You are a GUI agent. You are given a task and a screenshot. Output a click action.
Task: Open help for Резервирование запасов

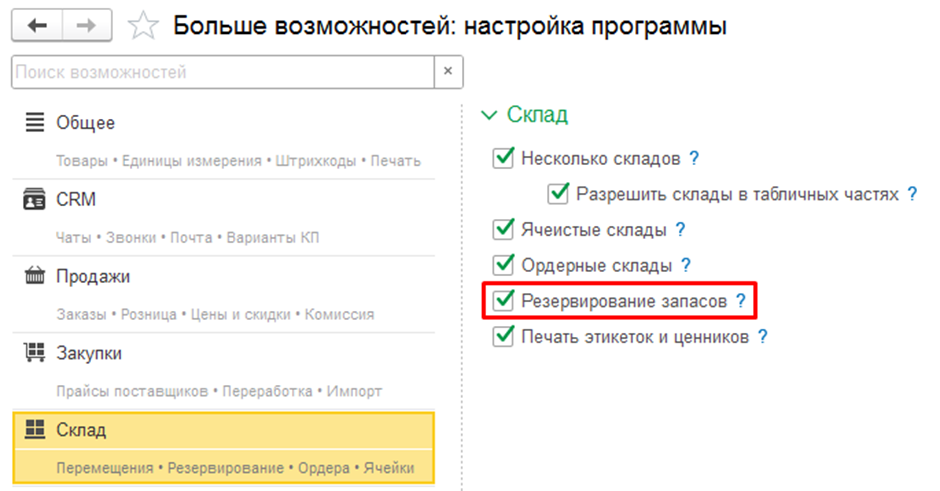pyautogui.click(x=741, y=300)
